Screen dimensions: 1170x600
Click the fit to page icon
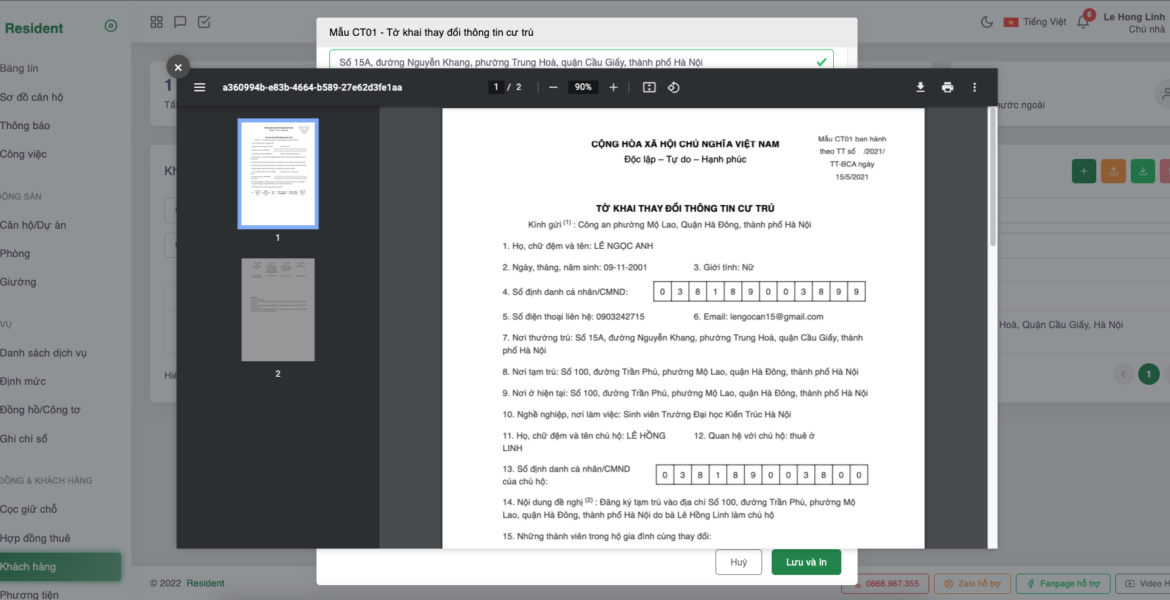click(649, 87)
